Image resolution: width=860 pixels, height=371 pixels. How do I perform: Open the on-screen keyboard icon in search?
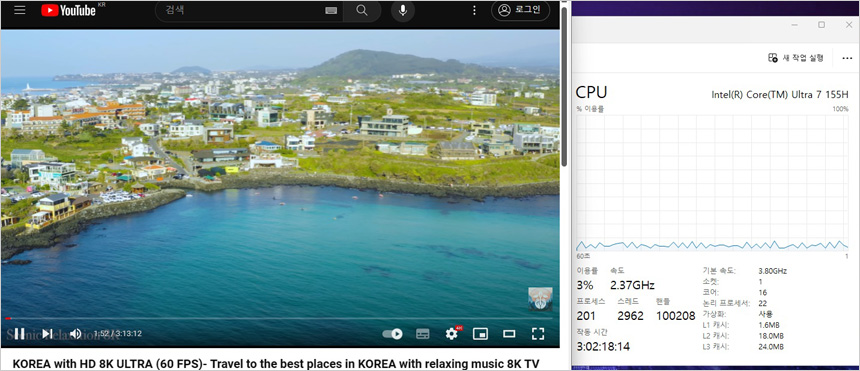pos(331,10)
